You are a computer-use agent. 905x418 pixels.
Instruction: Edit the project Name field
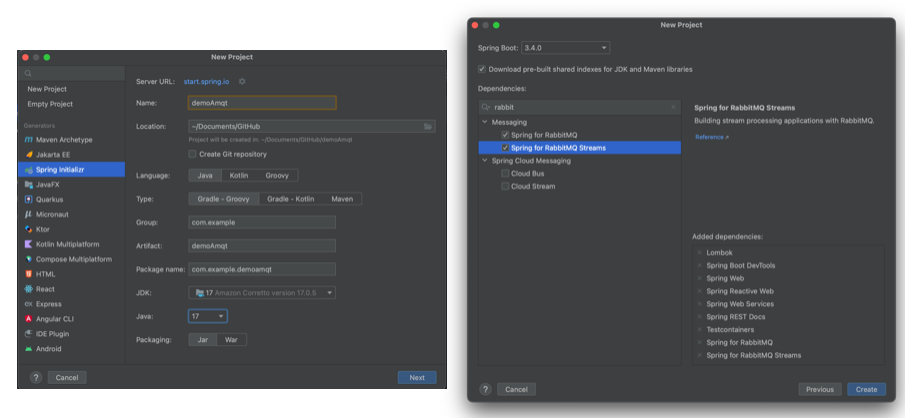pos(262,103)
